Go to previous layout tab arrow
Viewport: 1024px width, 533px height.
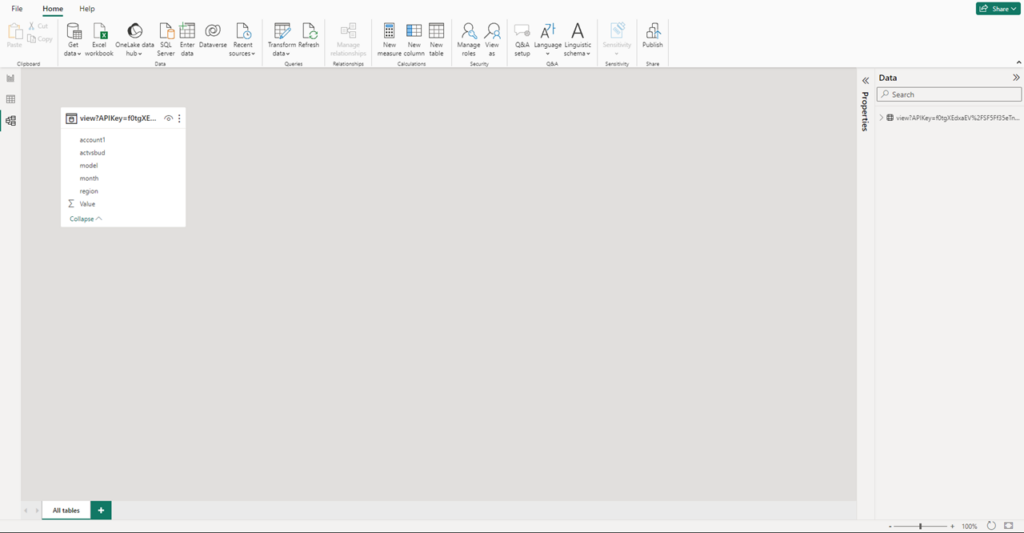pos(25,511)
